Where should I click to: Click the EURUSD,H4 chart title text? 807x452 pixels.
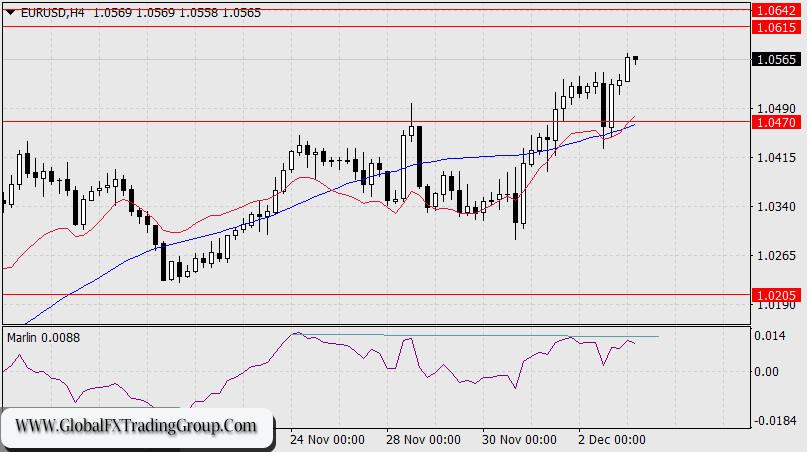pos(52,13)
